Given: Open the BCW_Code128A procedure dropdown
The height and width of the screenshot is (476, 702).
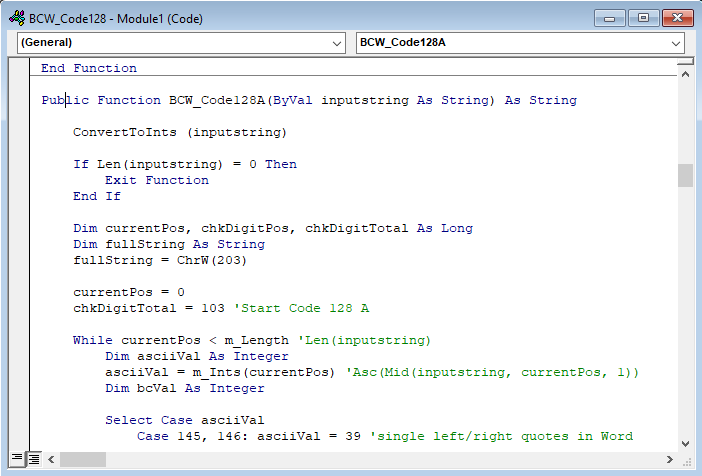Looking at the screenshot, I should pyautogui.click(x=520, y=43).
